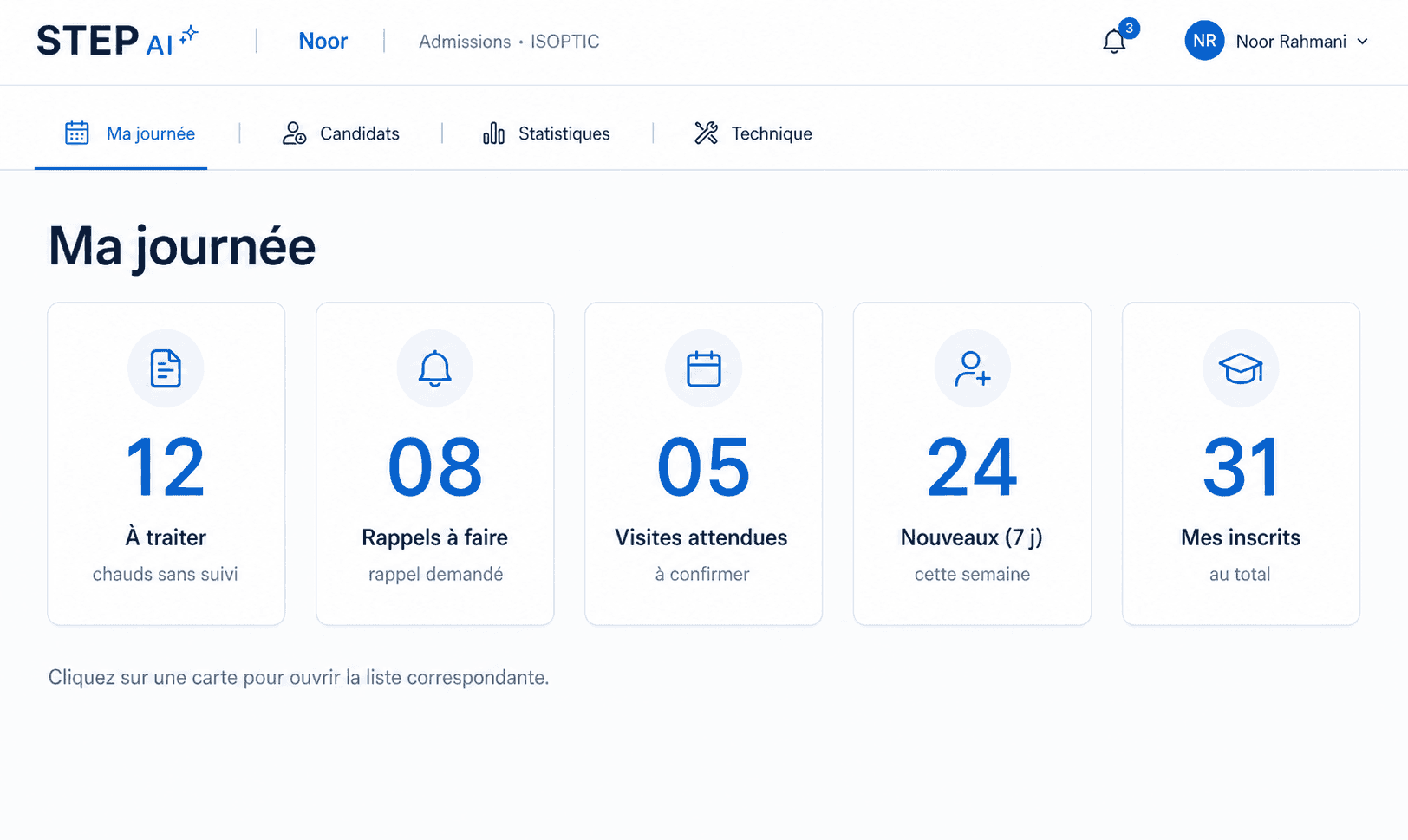Screen dimensions: 1408x840
Task: Click the NR avatar circle
Action: point(1204,41)
